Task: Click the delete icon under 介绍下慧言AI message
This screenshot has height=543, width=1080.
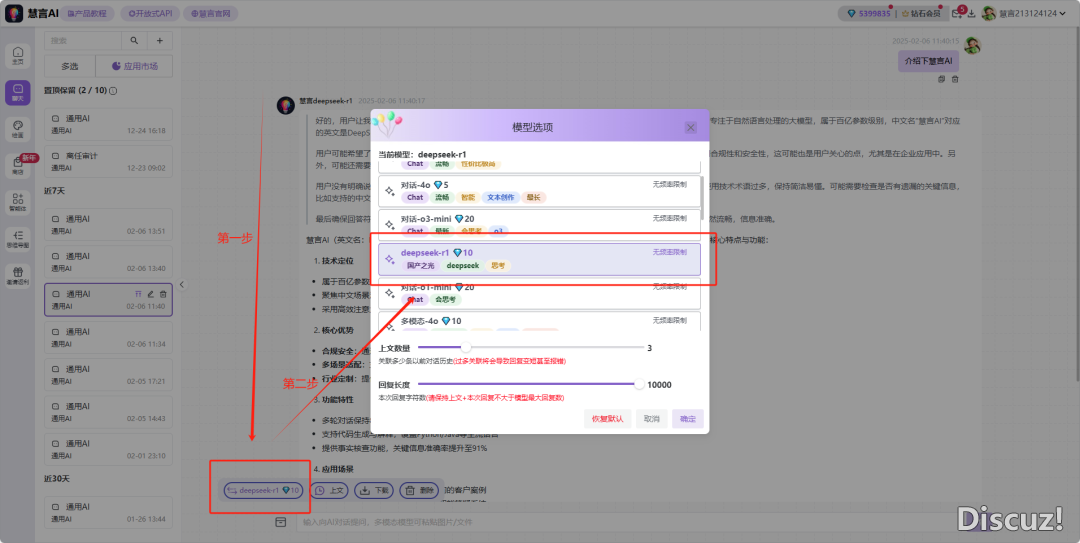Action: pyautogui.click(x=955, y=79)
